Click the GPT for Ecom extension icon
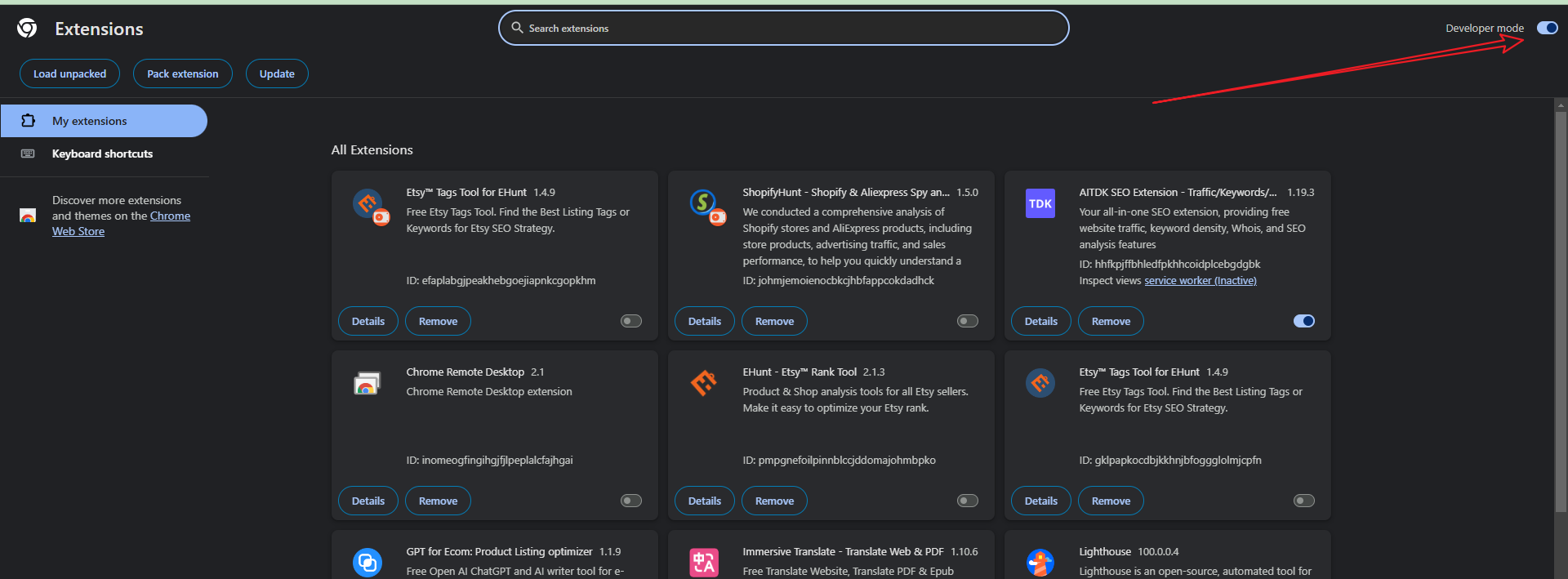 click(x=367, y=562)
